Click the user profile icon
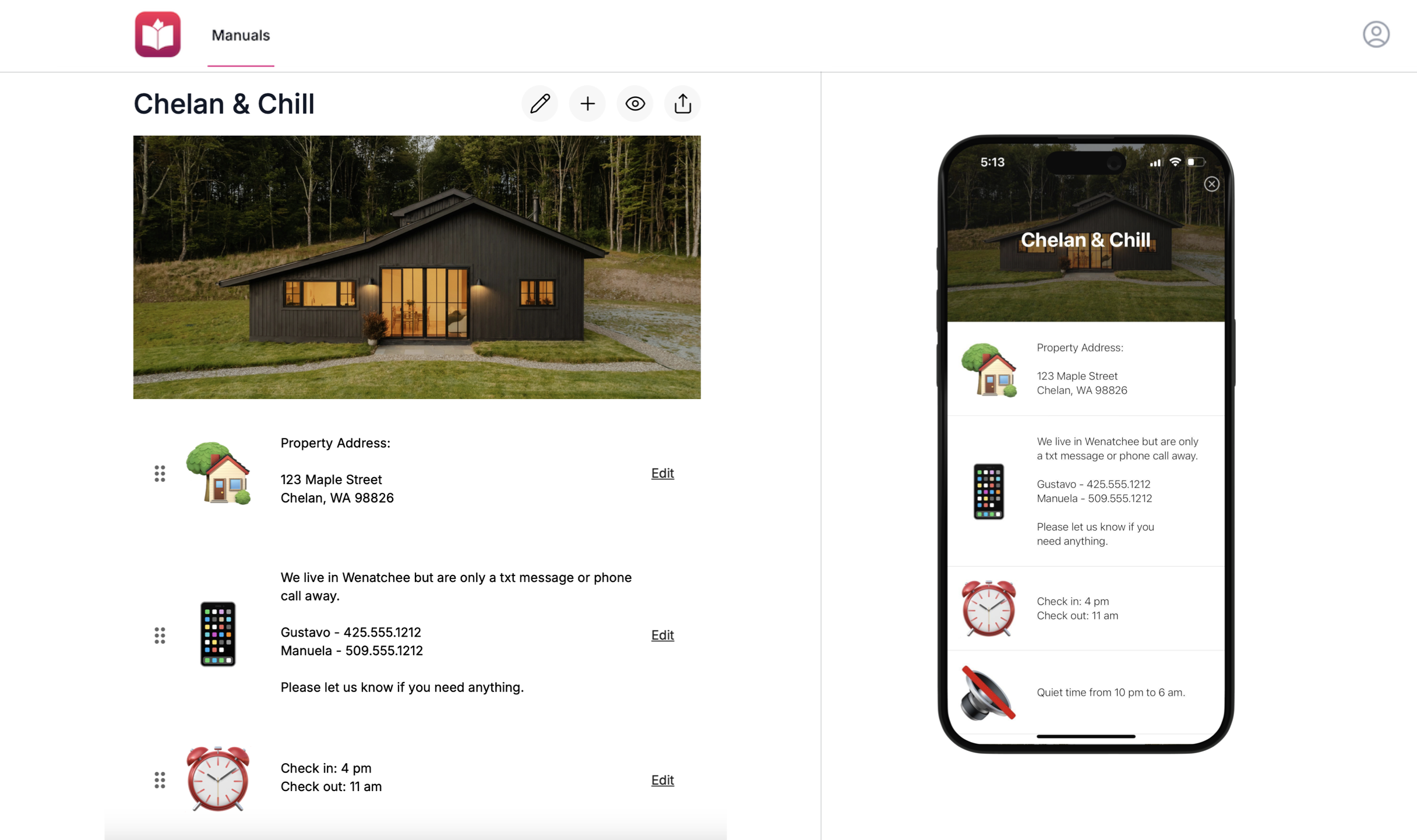The width and height of the screenshot is (1417, 840). coord(1375,34)
